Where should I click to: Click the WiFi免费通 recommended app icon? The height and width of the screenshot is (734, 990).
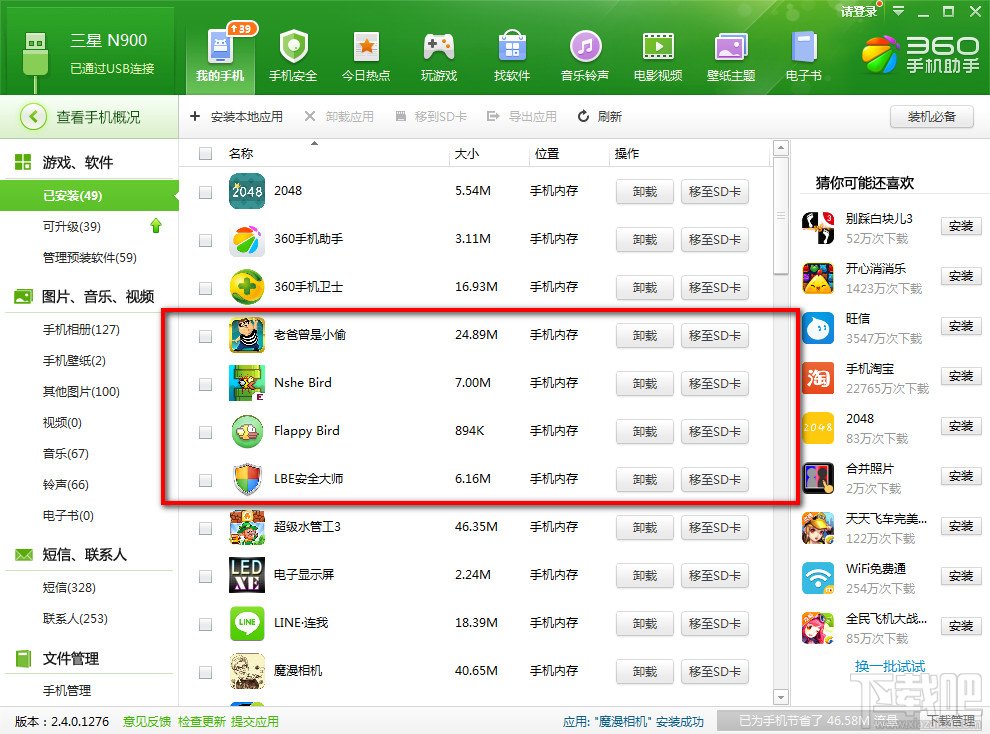point(818,577)
